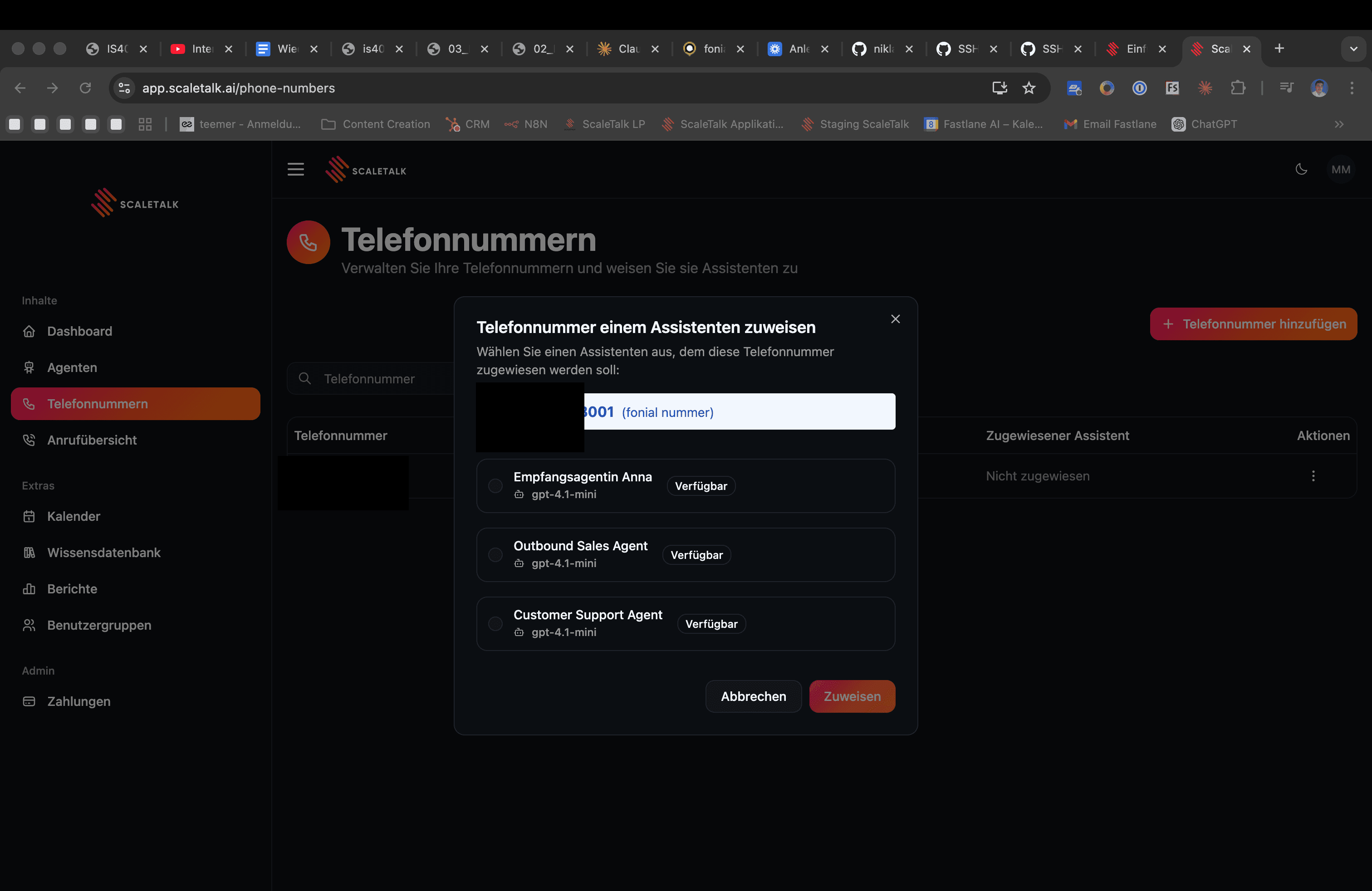Open the view site information icon
Viewport: 1372px width, 891px height.
[124, 88]
